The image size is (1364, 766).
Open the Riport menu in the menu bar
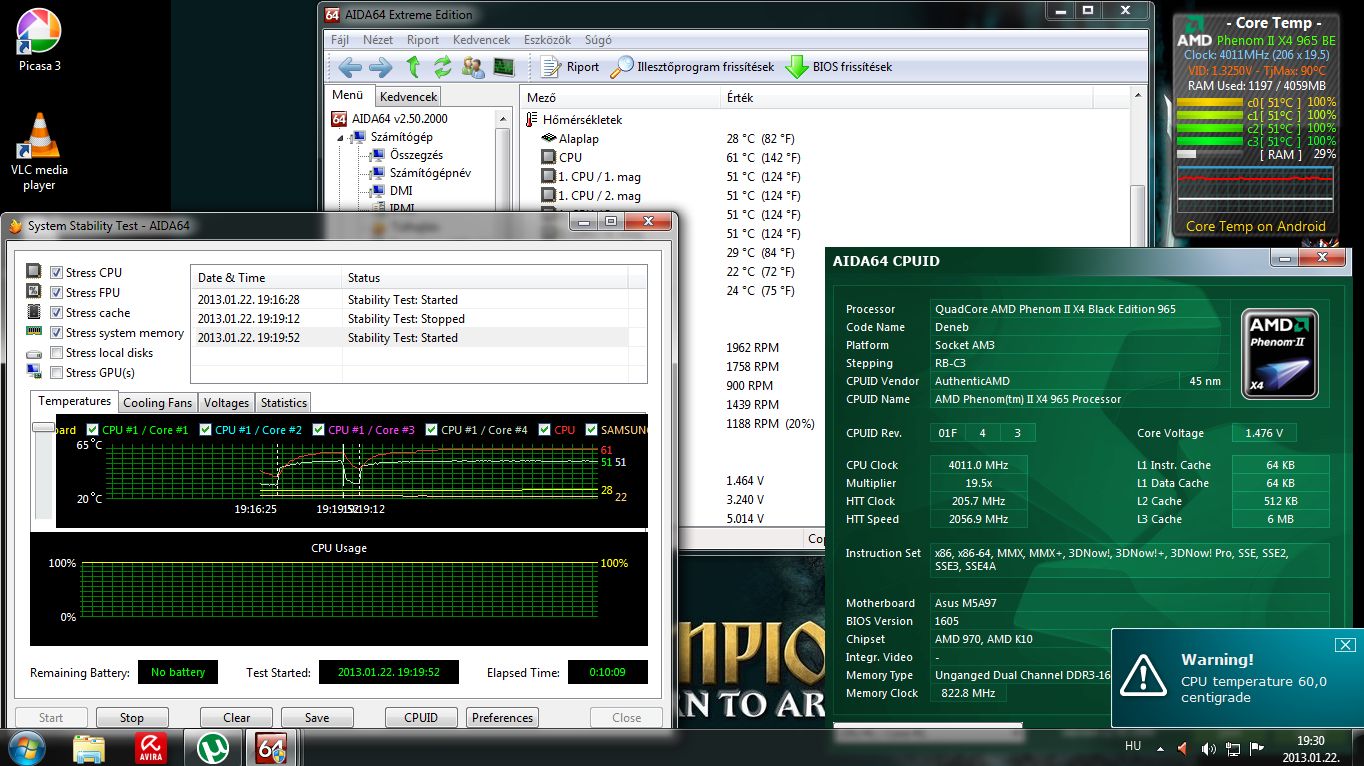point(423,40)
